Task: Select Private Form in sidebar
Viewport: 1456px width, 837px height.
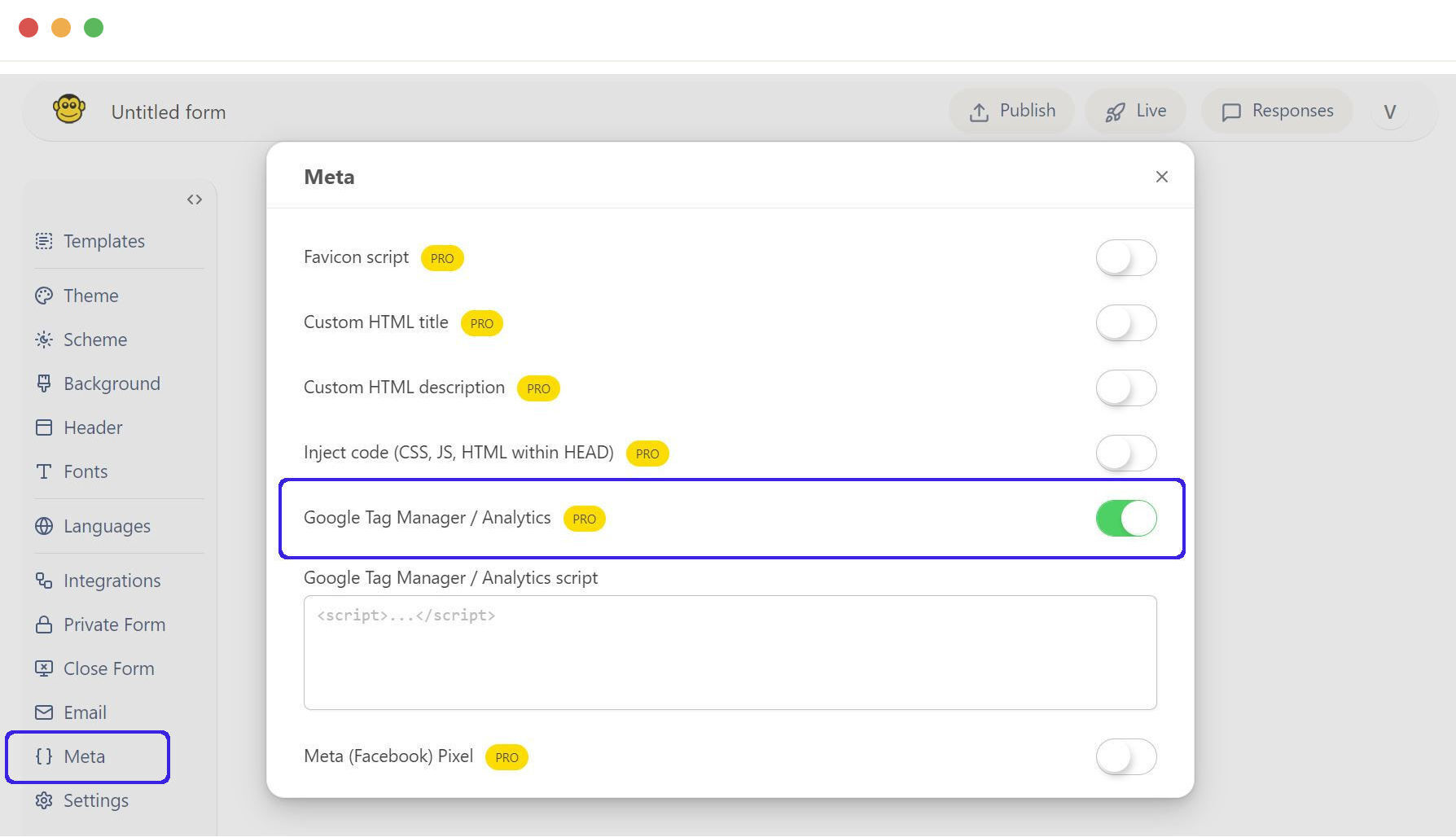Action: (114, 624)
